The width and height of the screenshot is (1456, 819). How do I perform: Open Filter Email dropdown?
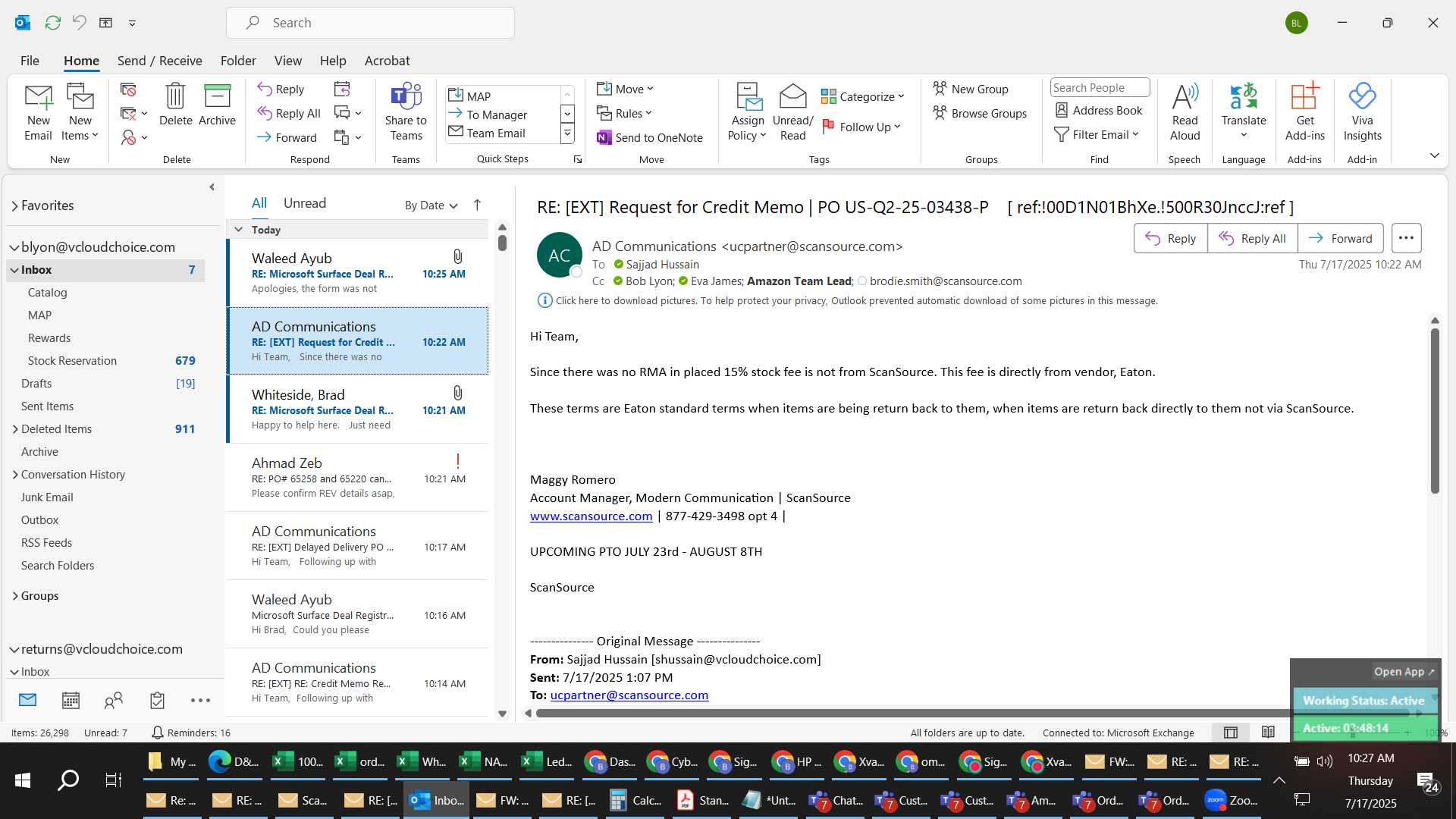(1097, 134)
